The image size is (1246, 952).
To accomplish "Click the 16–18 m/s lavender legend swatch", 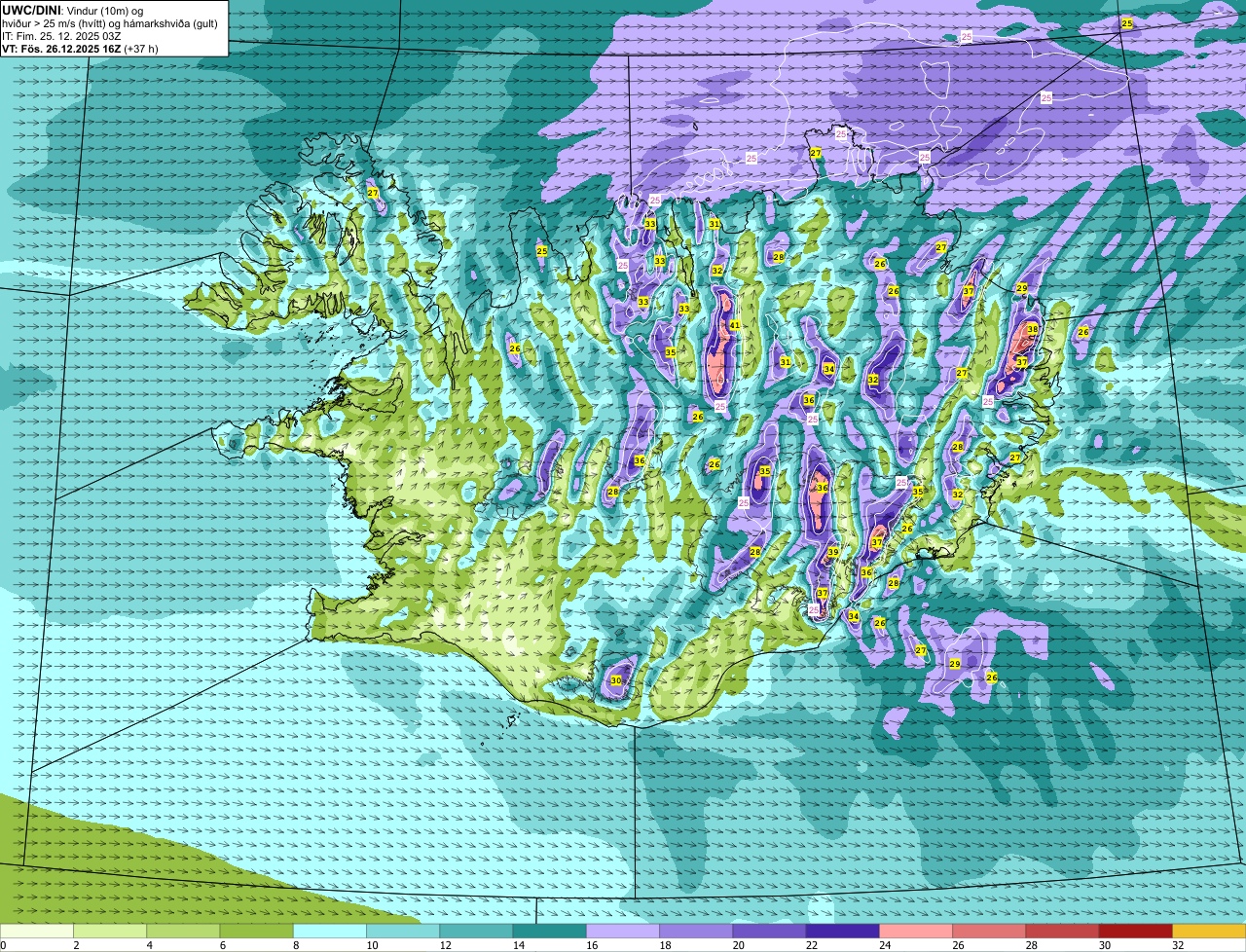I will click(x=623, y=932).
